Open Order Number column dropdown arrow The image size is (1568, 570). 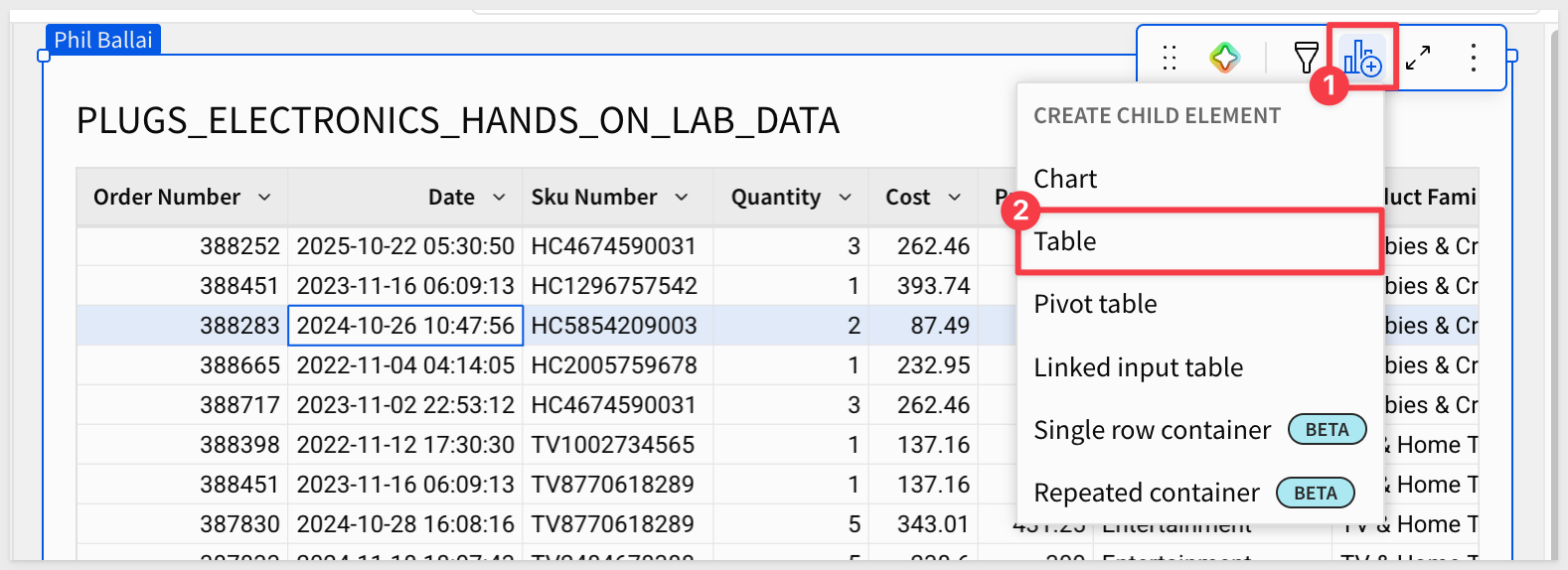pyautogui.click(x=264, y=198)
